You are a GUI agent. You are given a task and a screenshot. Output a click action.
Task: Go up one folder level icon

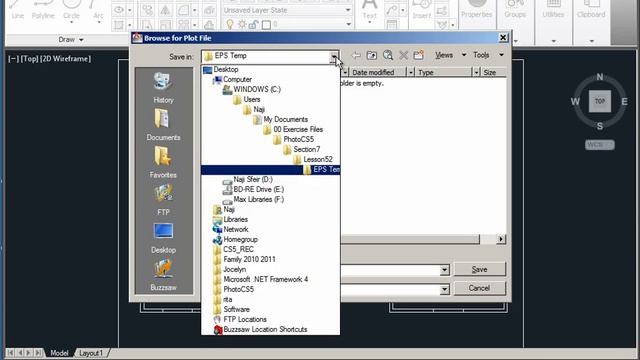click(371, 55)
